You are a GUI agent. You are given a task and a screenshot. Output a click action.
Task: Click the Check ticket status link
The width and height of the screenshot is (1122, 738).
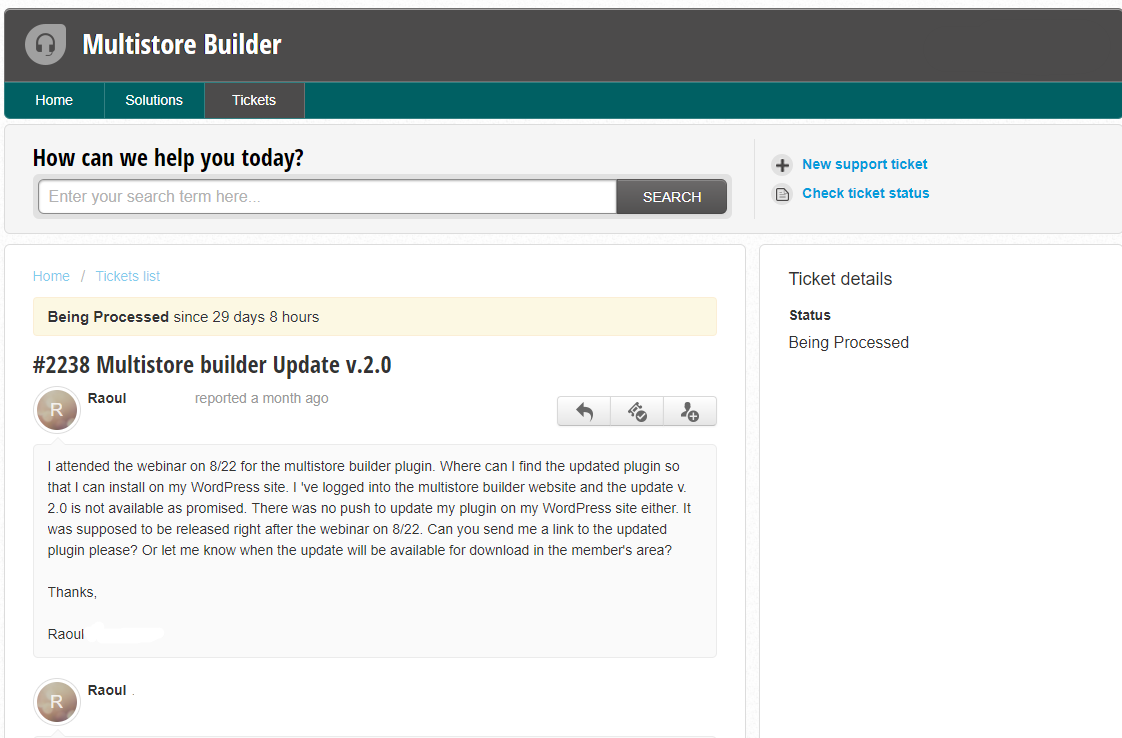click(x=865, y=193)
